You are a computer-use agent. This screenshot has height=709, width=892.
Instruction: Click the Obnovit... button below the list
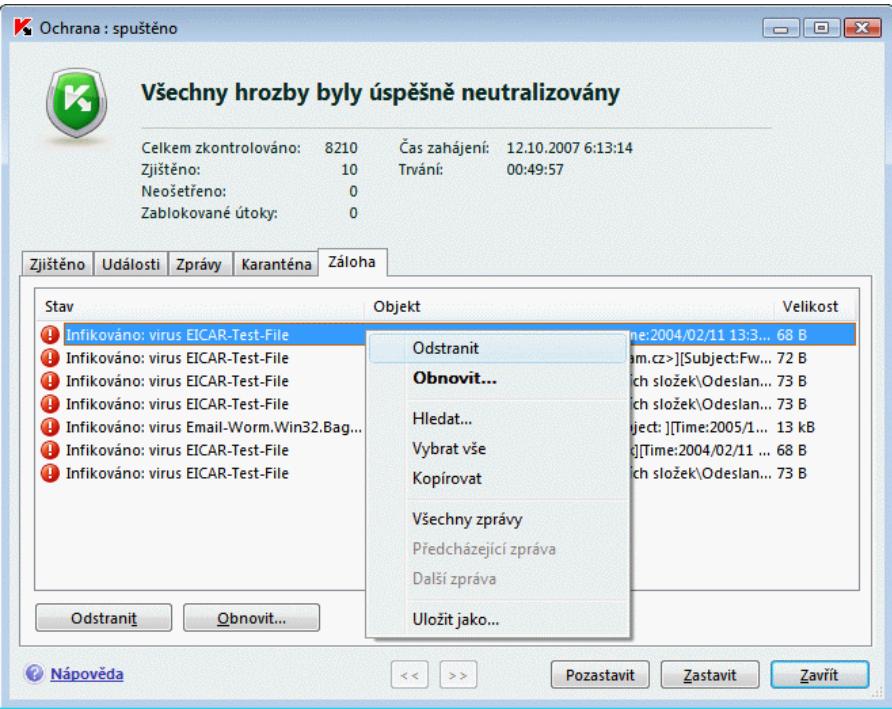click(x=251, y=618)
